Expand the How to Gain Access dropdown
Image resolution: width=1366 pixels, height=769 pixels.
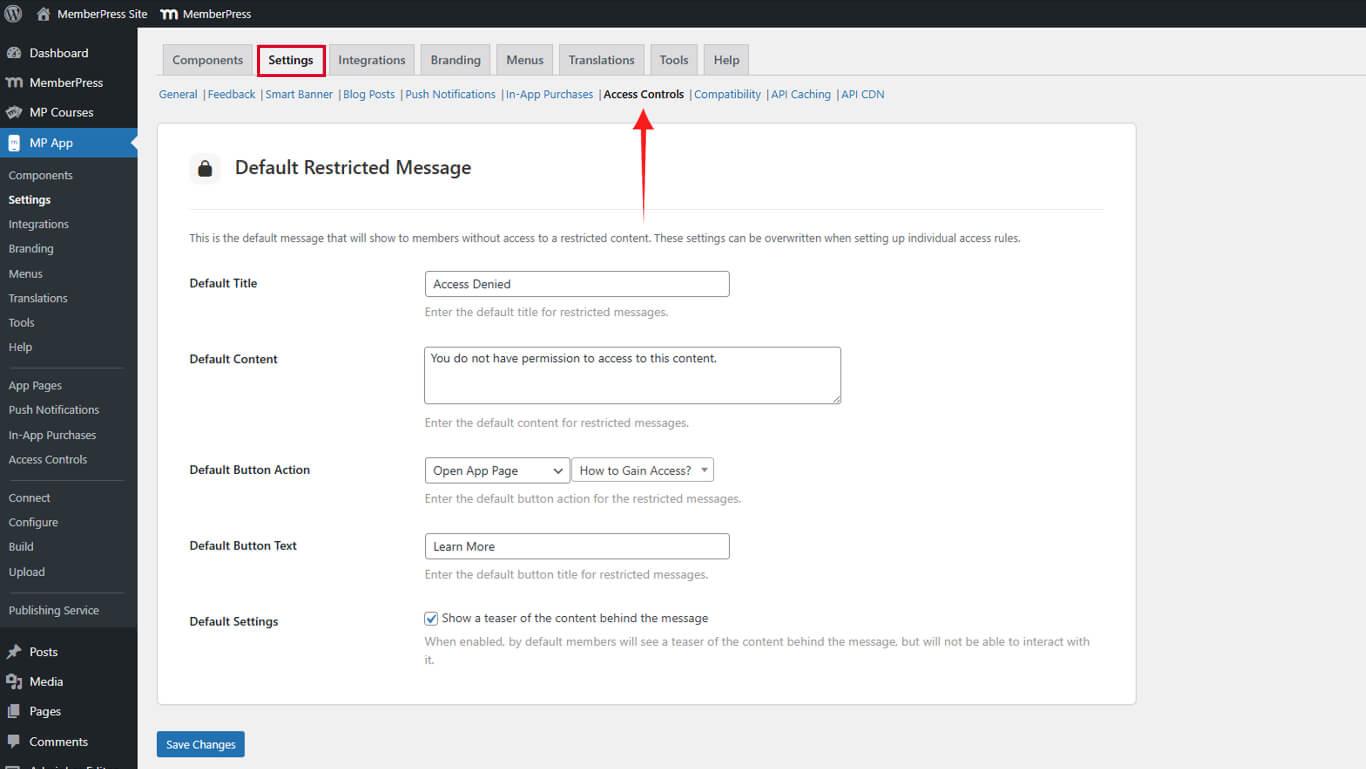(x=642, y=471)
